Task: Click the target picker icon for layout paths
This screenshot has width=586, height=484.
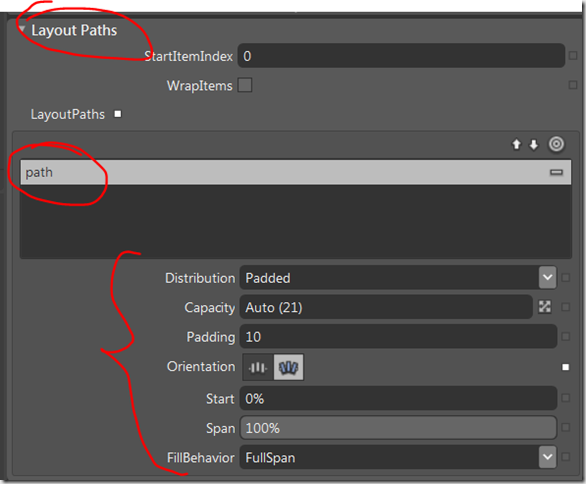Action: tap(556, 144)
